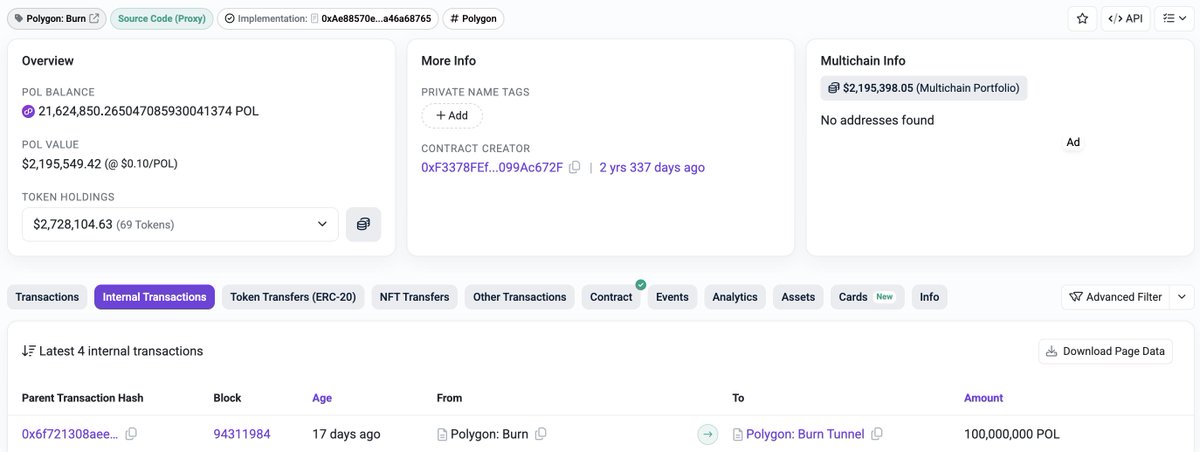Click the external link icon on Polygon: Burn tag
The width and height of the screenshot is (1200, 452).
(x=94, y=19)
